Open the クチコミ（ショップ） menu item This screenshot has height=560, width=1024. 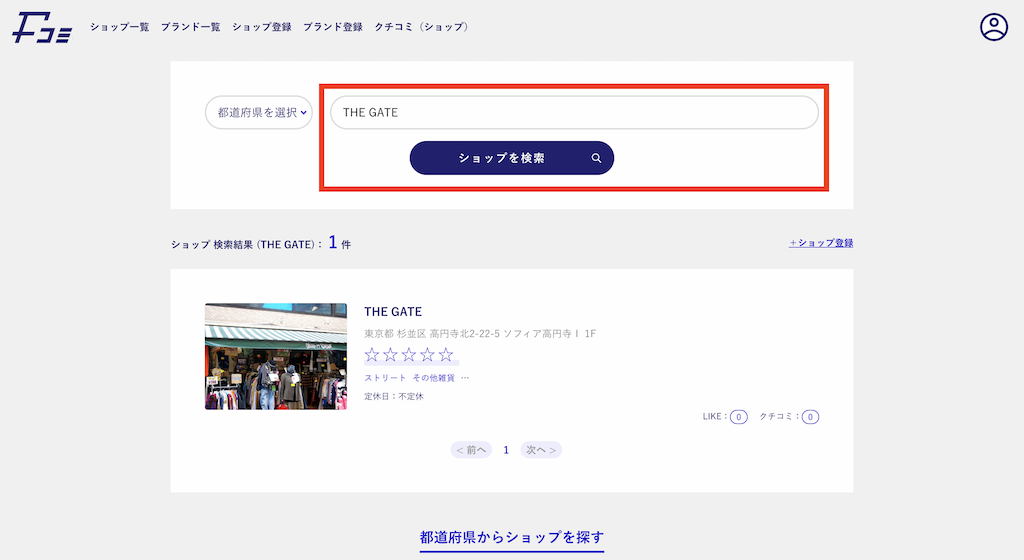click(421, 27)
